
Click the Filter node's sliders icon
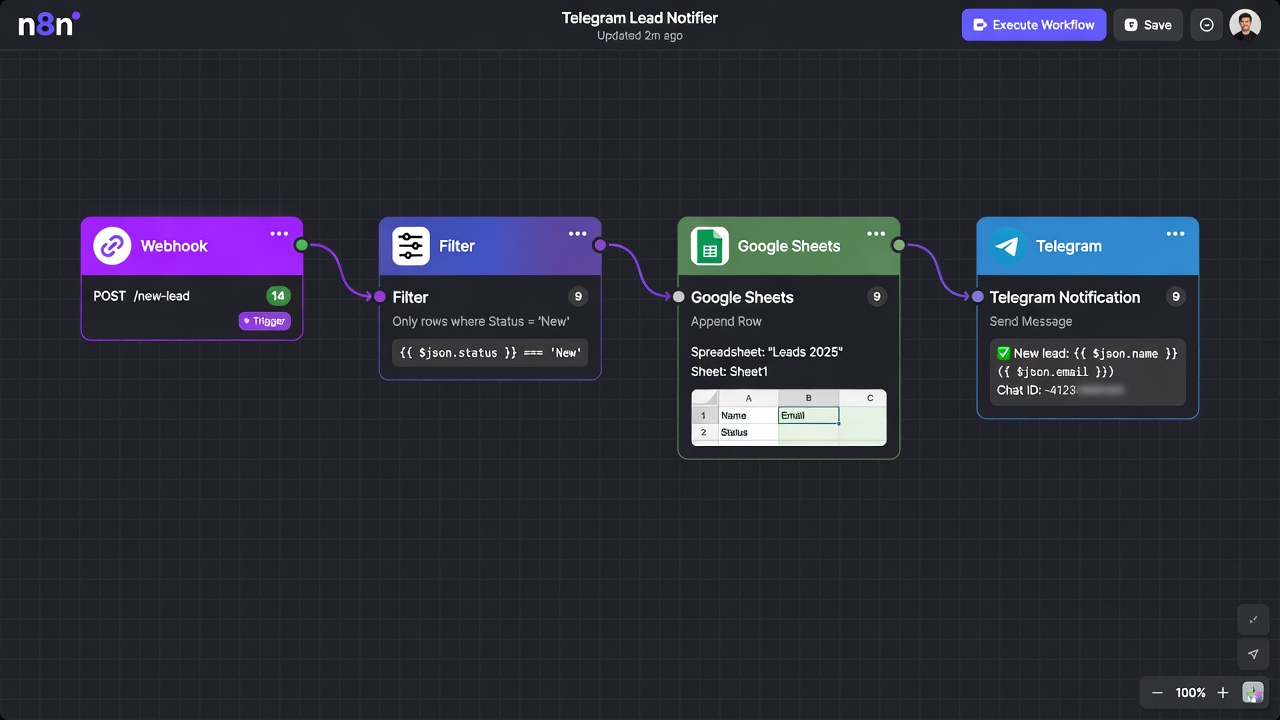[x=410, y=245]
